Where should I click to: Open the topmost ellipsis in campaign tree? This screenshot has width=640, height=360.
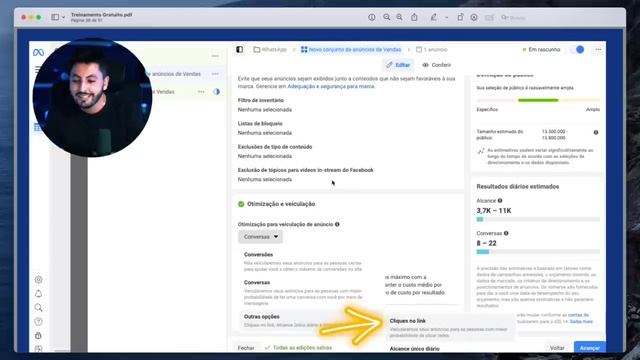coord(215,56)
